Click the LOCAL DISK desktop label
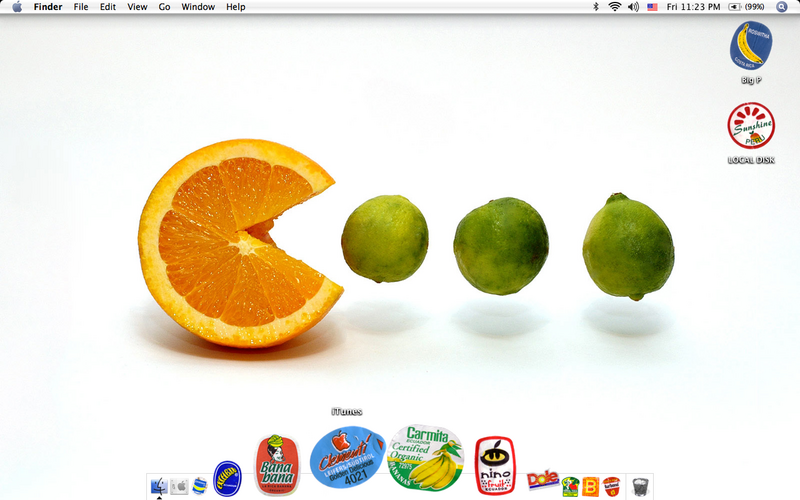800x500 pixels. tap(751, 160)
